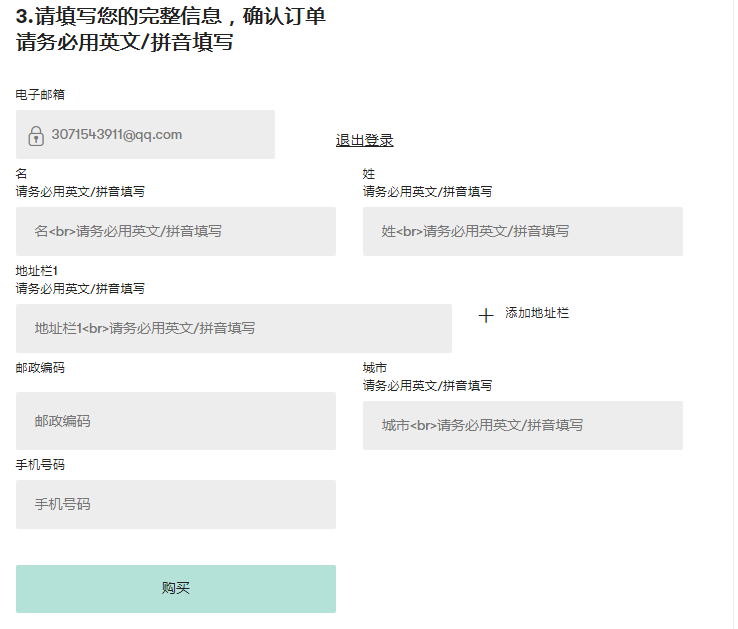Click the lock icon in the email field
738x629 pixels.
(x=36, y=135)
